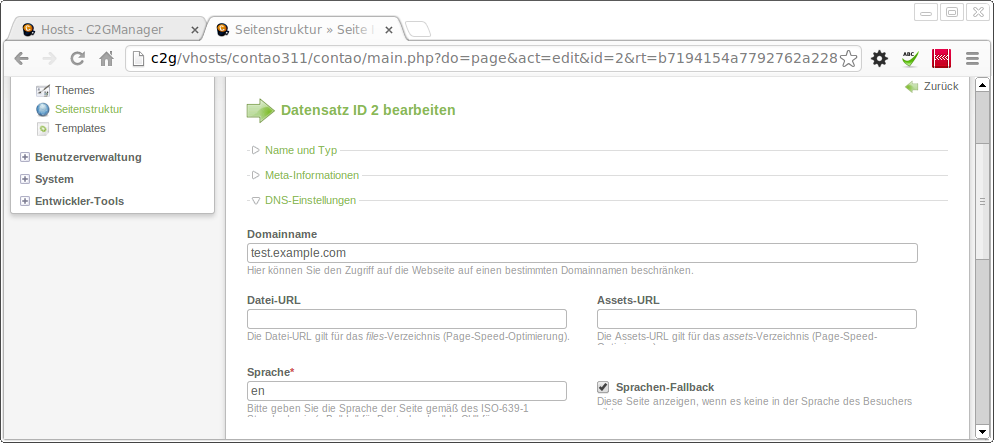
Task: Click the red extension icon in toolbar
Action: click(941, 59)
